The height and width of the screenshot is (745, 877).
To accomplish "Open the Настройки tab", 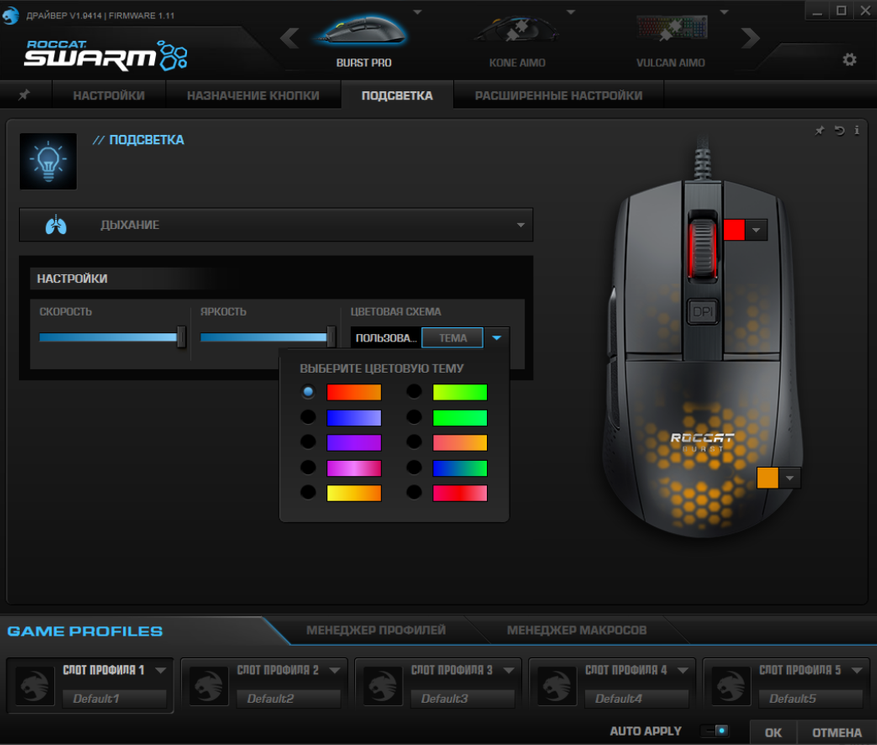I will (x=109, y=96).
